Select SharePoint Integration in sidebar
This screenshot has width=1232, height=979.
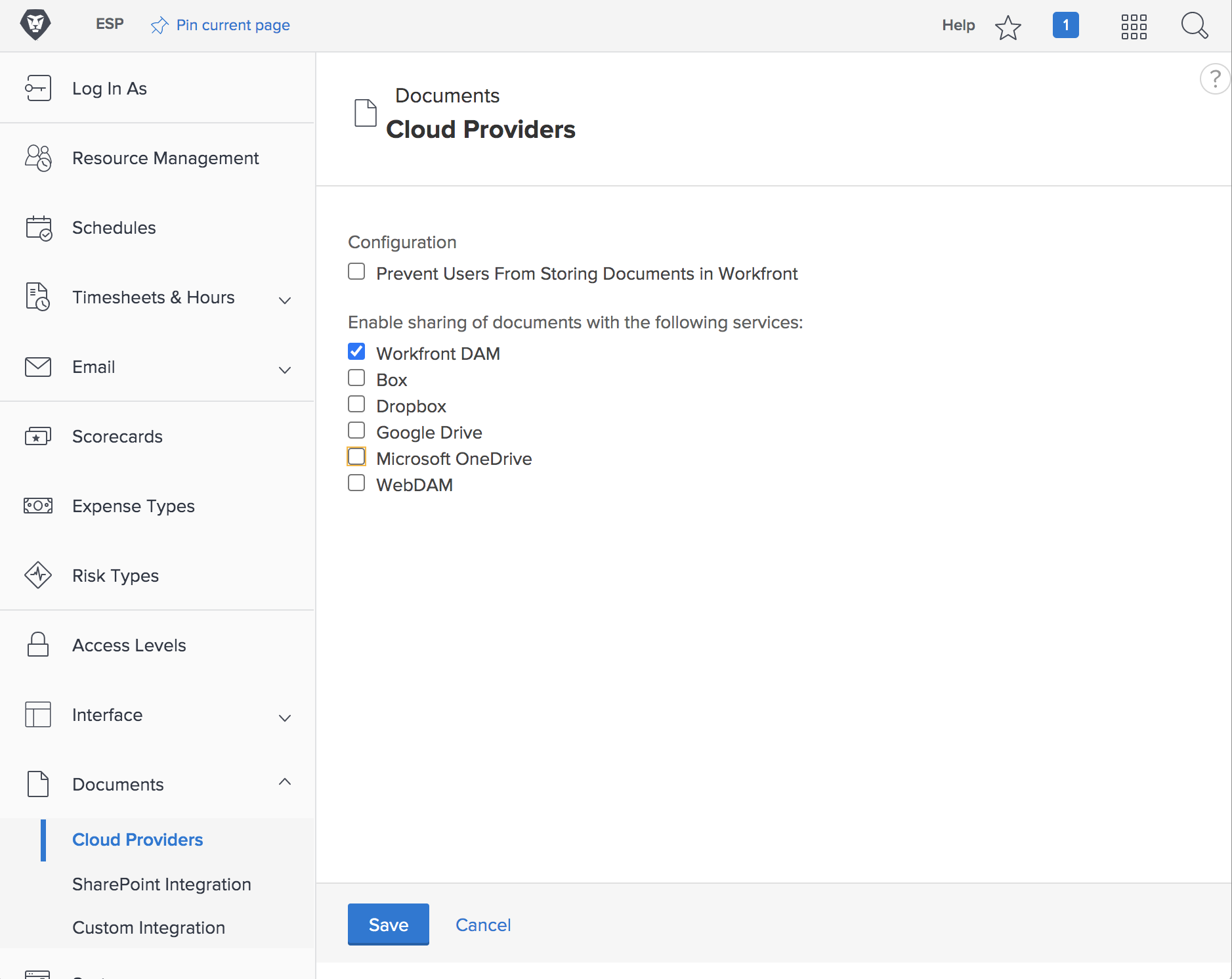[x=161, y=884]
